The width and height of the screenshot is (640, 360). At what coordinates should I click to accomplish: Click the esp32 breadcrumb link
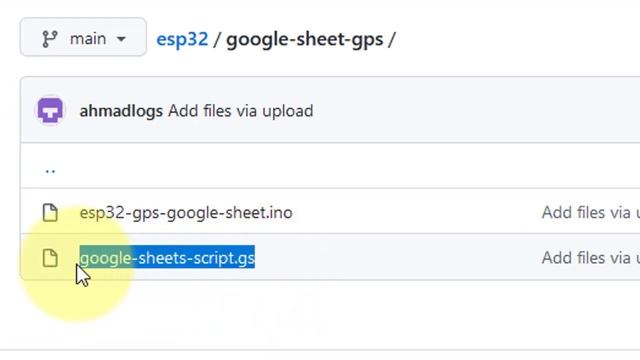pyautogui.click(x=182, y=39)
